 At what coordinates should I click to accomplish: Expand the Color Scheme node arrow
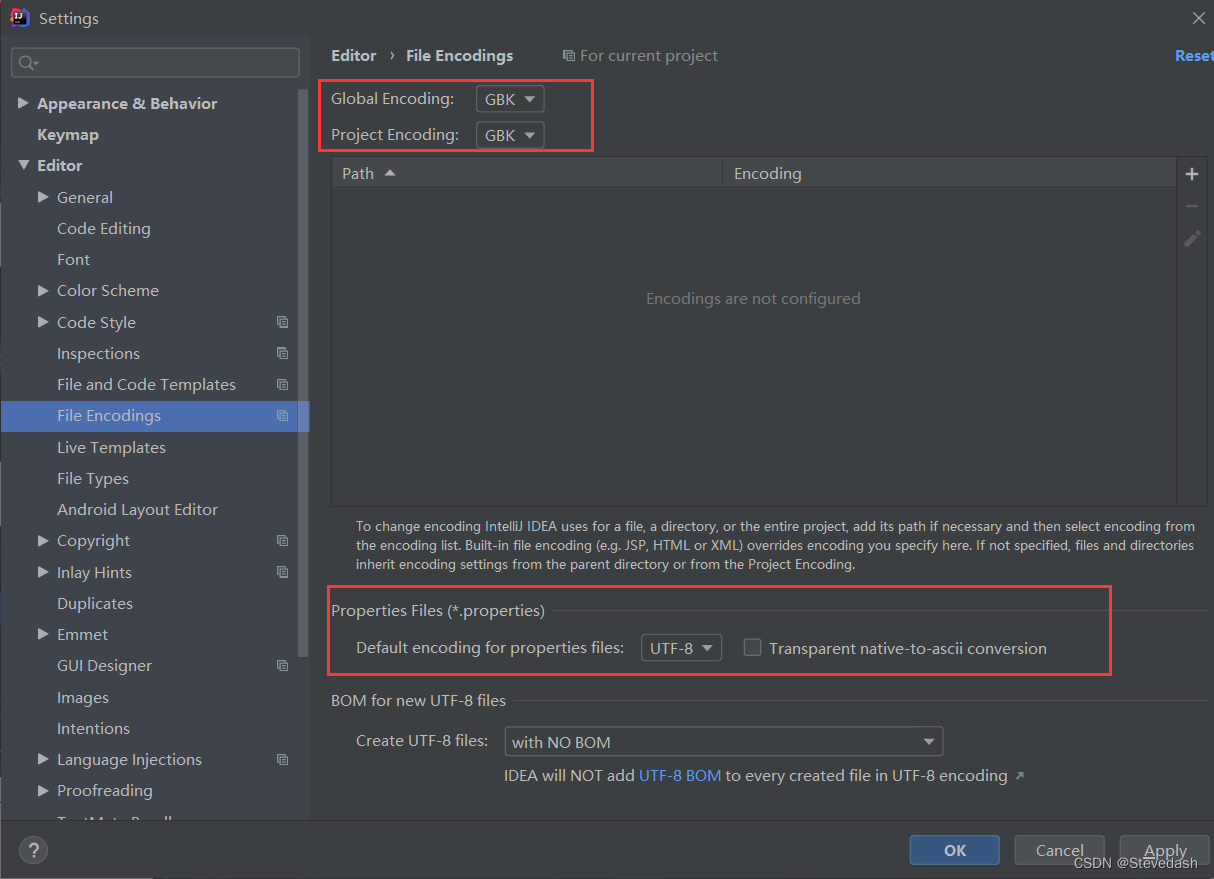pos(43,290)
